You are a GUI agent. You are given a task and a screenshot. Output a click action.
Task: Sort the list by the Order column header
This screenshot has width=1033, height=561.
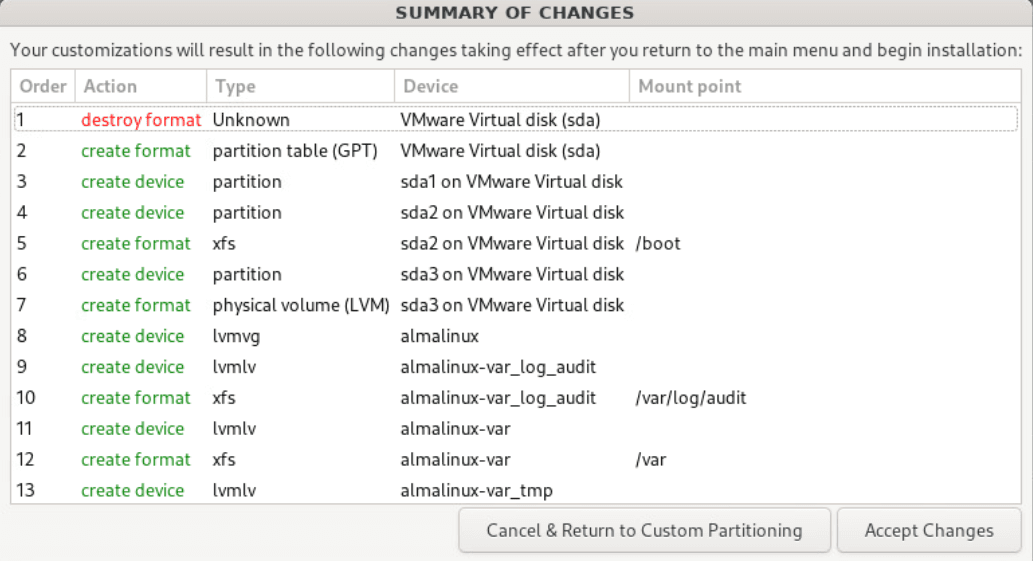[43, 86]
